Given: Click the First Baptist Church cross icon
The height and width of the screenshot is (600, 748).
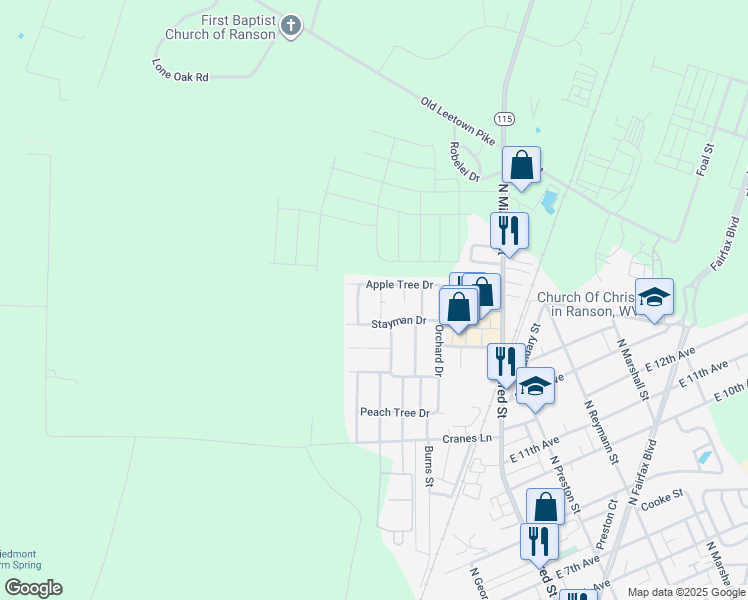Looking at the screenshot, I should 291,26.
